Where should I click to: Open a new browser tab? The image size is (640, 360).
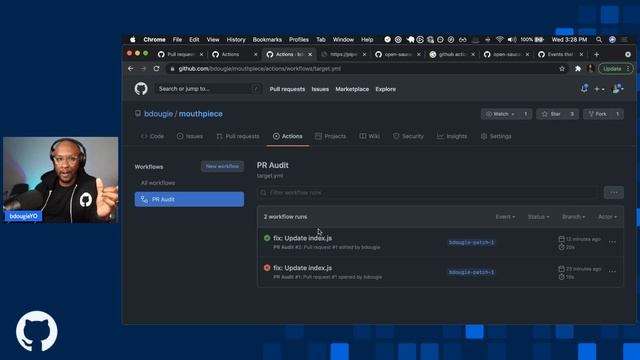596,54
